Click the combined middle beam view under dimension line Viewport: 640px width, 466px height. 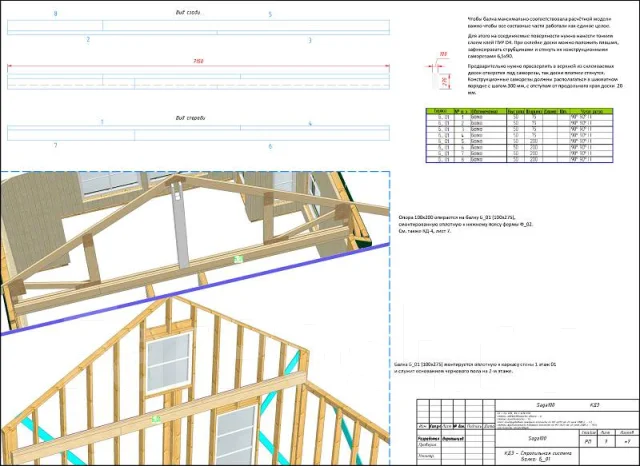click(198, 82)
